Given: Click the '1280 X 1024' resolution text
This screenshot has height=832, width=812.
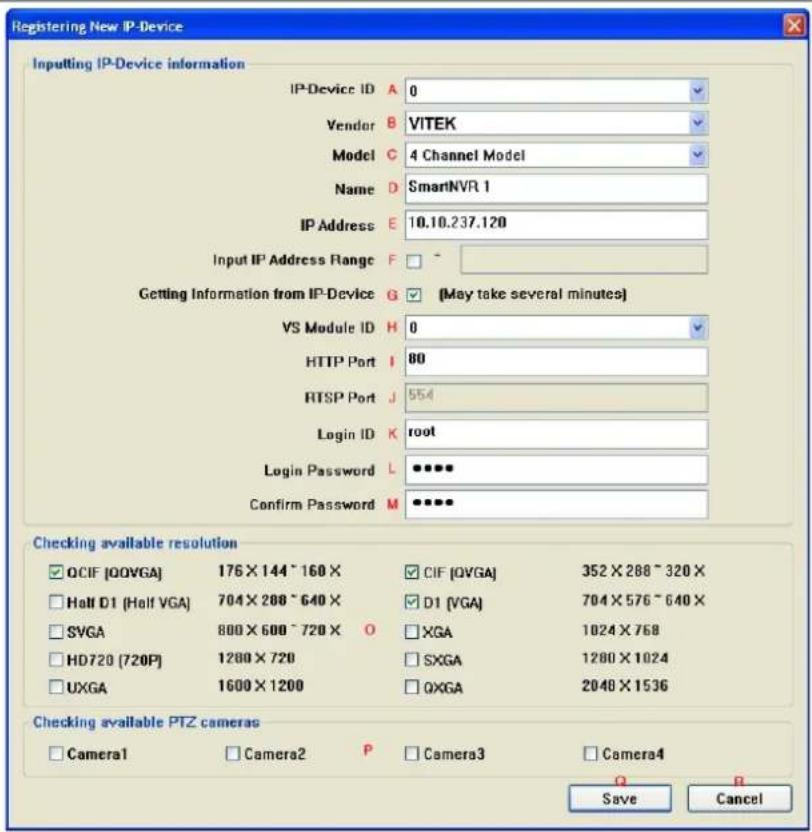Looking at the screenshot, I should [x=625, y=658].
